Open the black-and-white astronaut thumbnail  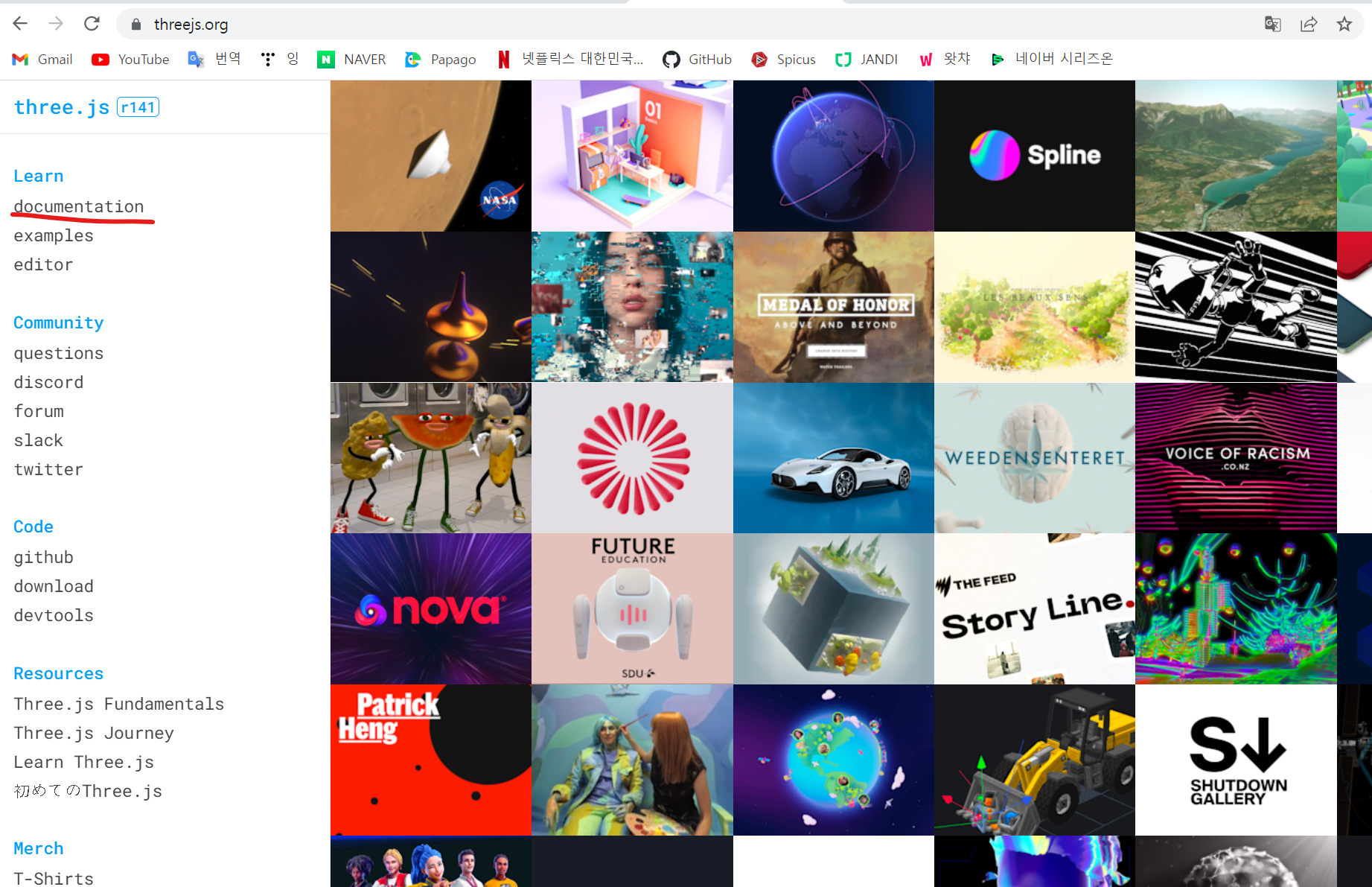pos(1236,307)
